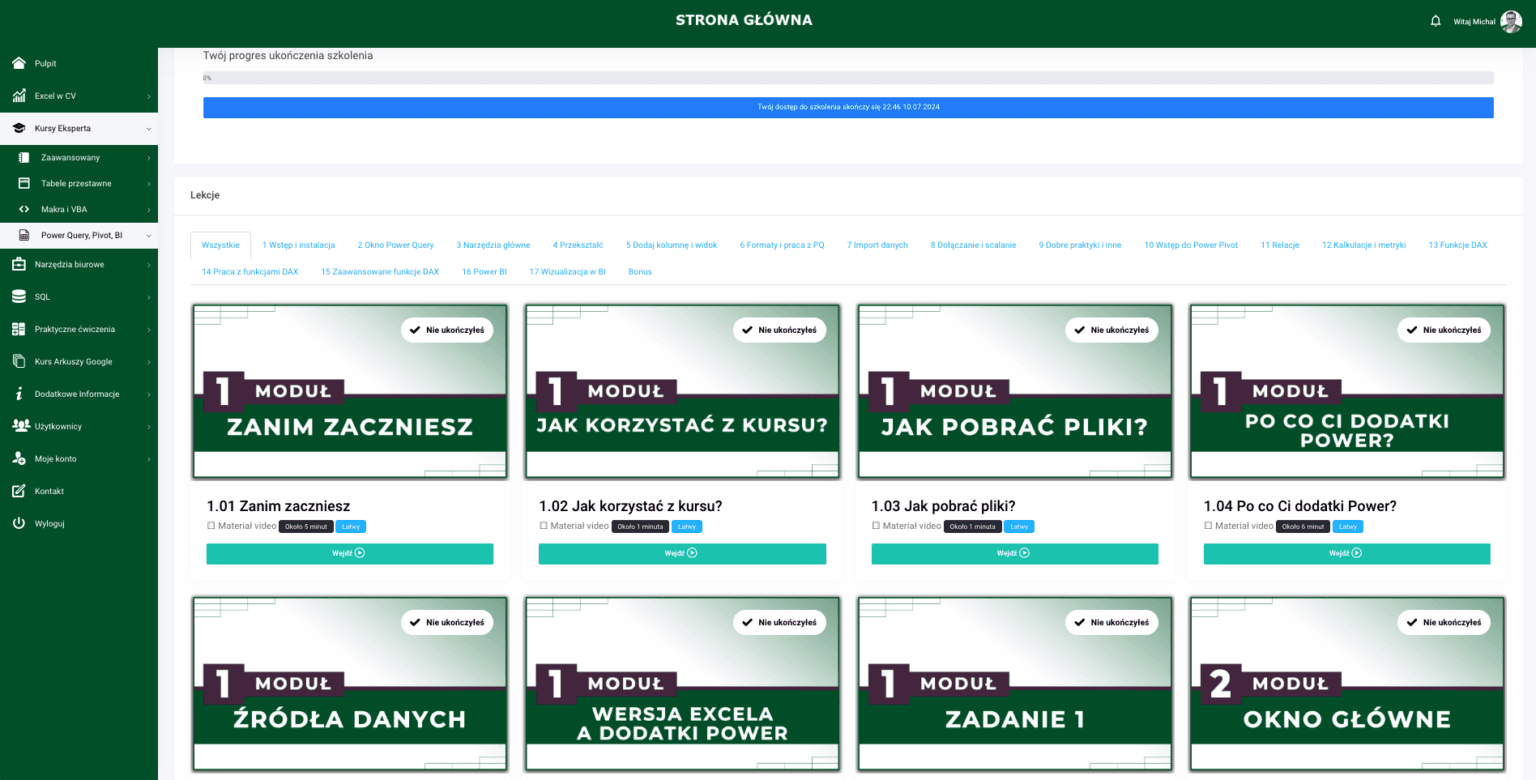This screenshot has width=1536, height=780.
Task: Click user avatar next to Witaj Michal
Action: point(1511,21)
